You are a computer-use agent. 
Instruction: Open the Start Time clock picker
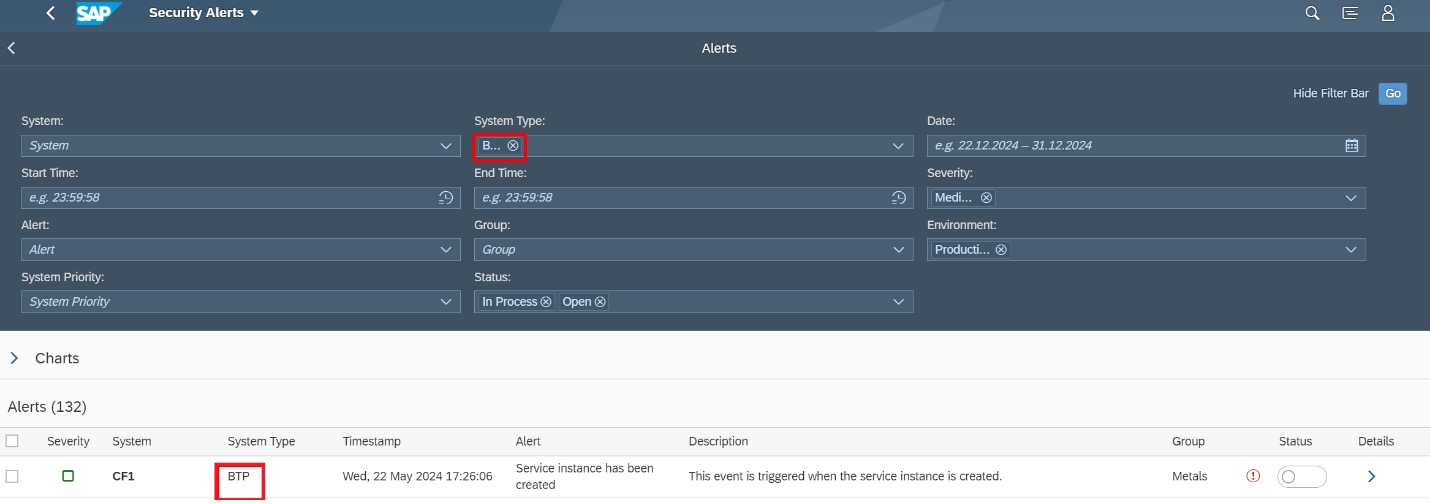point(447,198)
